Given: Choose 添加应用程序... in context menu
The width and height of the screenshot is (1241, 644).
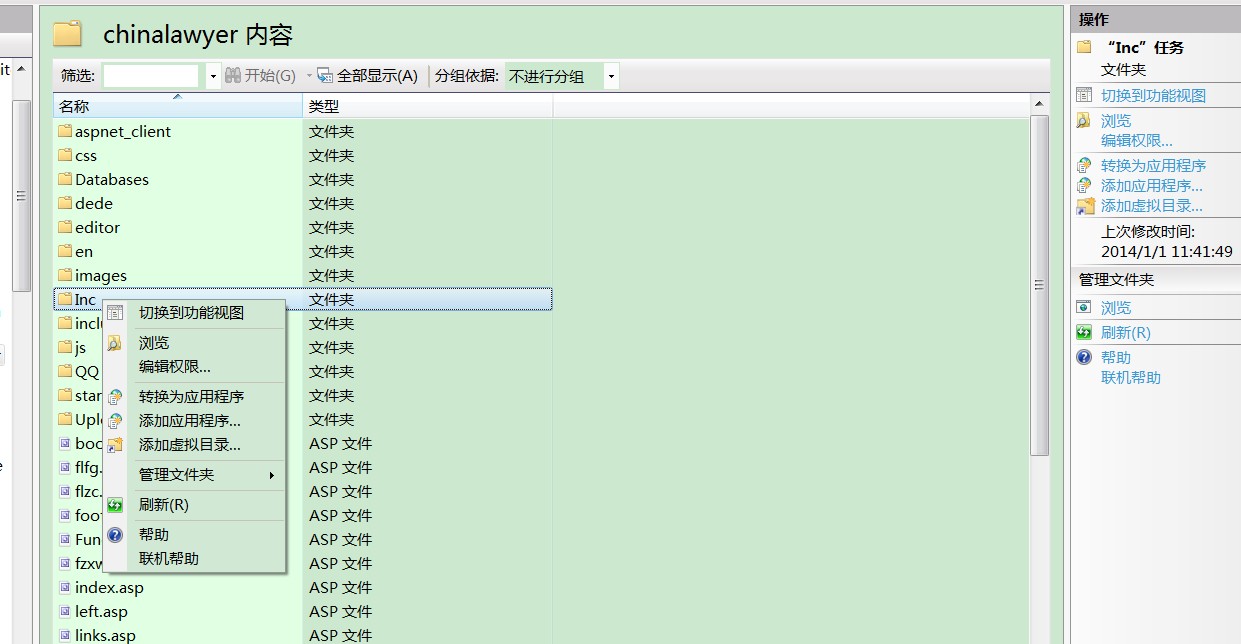Looking at the screenshot, I should point(190,421).
